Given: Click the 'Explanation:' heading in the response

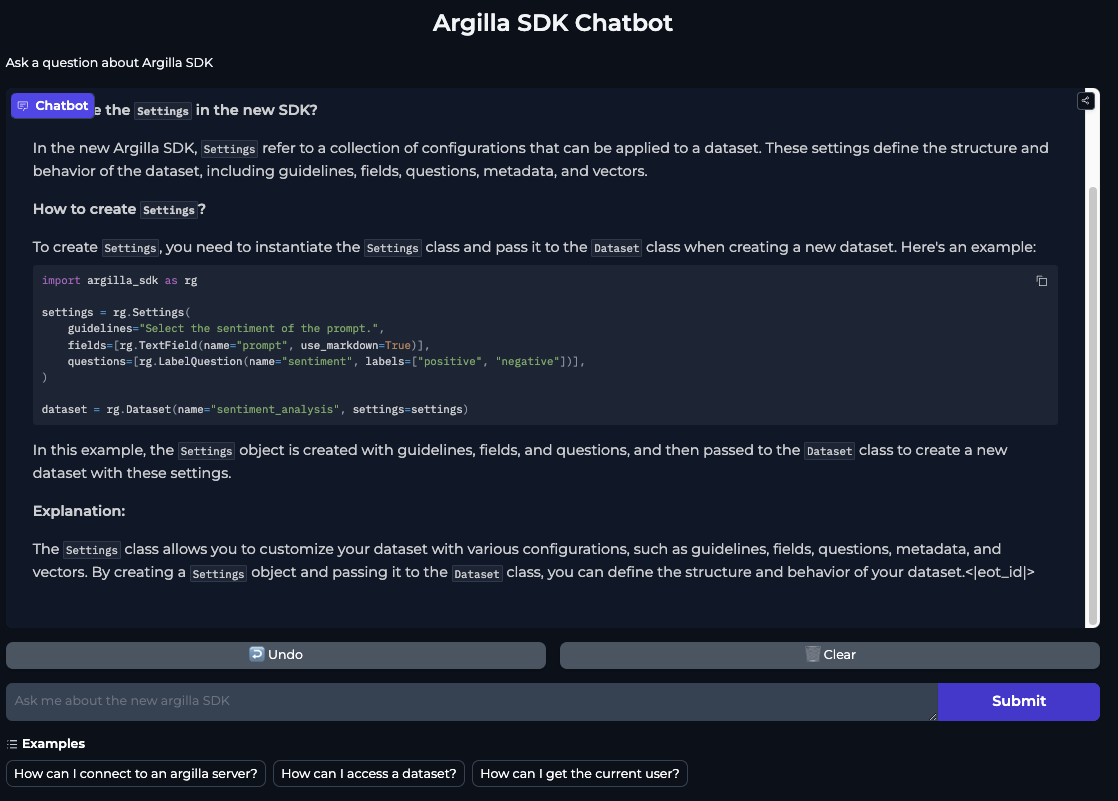Looking at the screenshot, I should (x=79, y=511).
